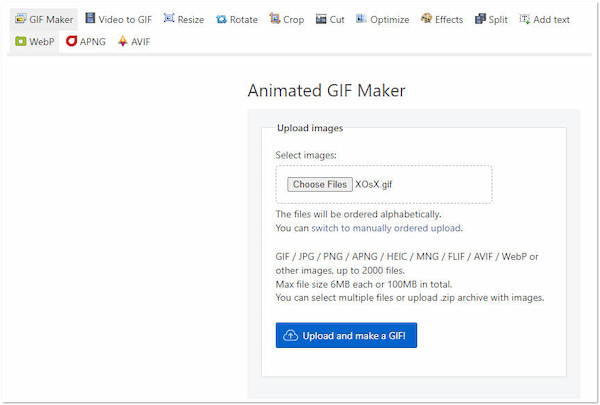
Task: Open the Effects label
Action: tap(449, 20)
